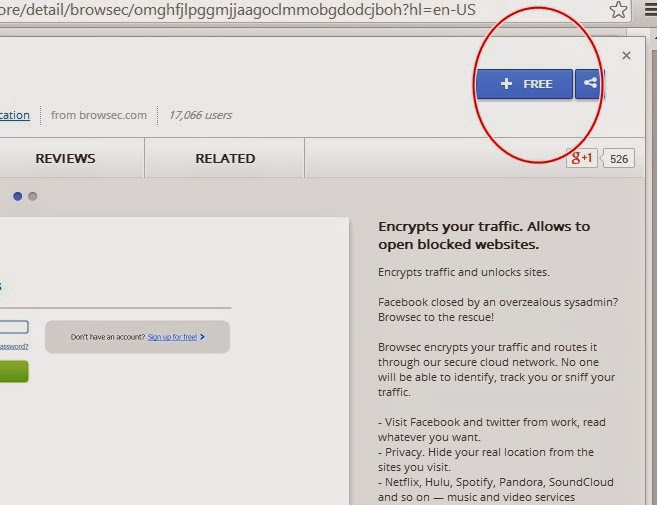The height and width of the screenshot is (505, 657).
Task: Close the extension detail overlay
Action: click(x=626, y=55)
